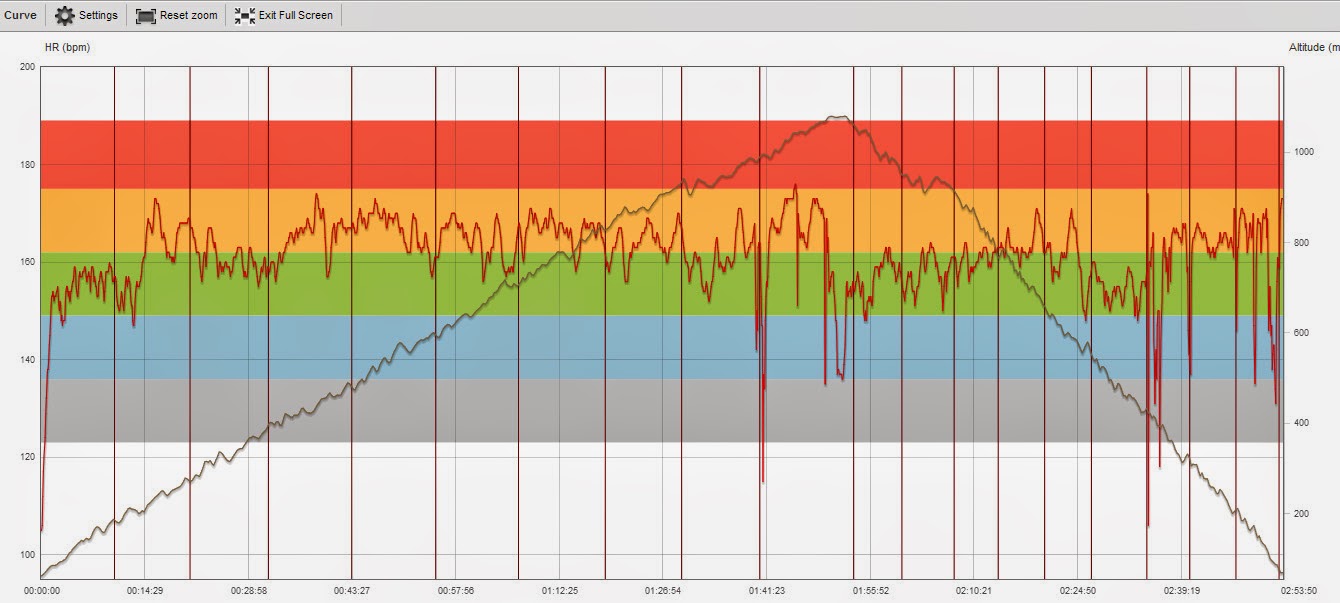Click the 800 value on Altitude axis

[1300, 243]
